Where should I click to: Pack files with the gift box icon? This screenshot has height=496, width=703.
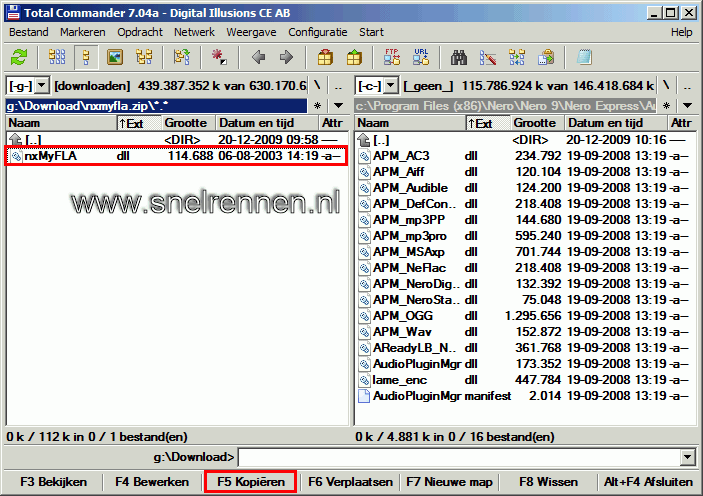(325, 57)
